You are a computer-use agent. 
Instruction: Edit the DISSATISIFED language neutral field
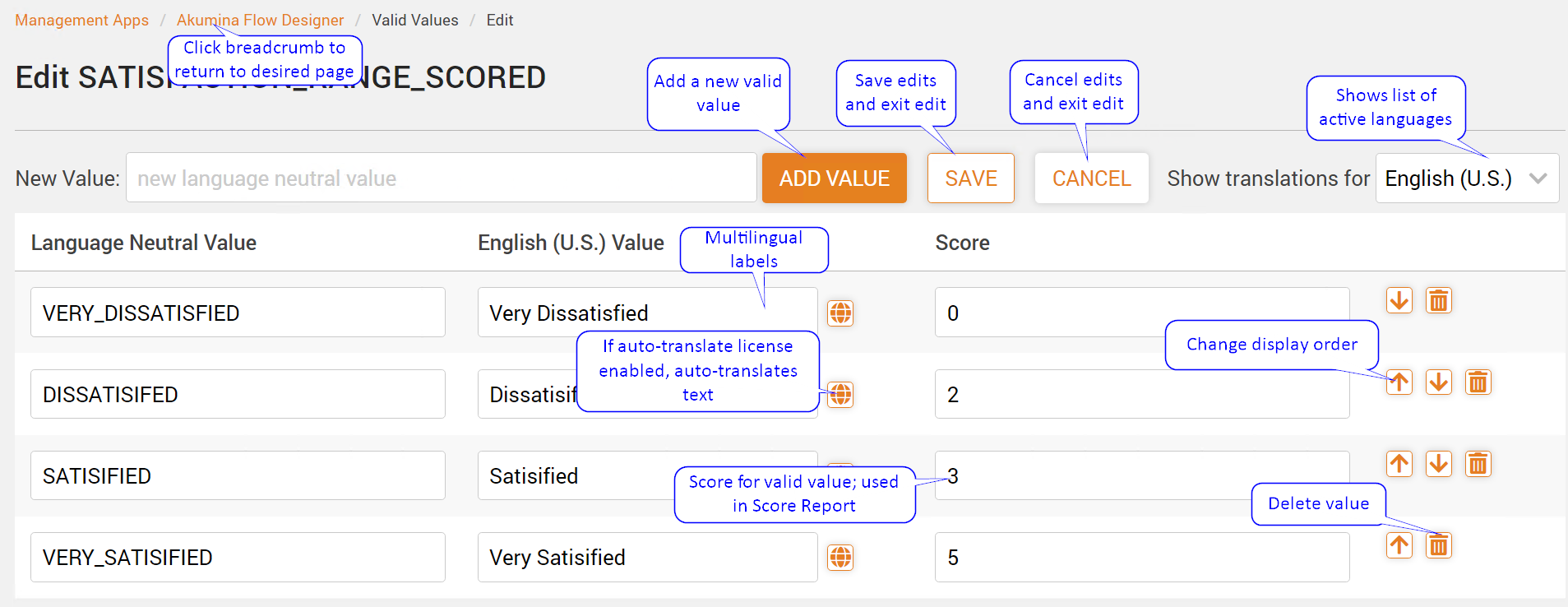click(x=238, y=393)
